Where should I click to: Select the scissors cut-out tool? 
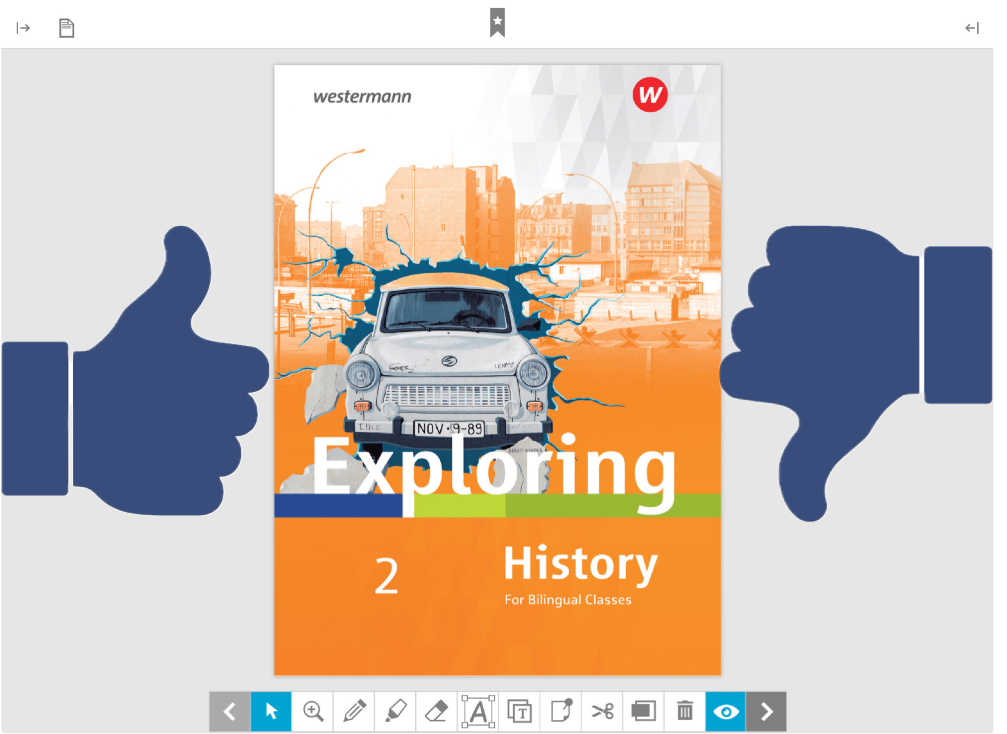pos(602,711)
